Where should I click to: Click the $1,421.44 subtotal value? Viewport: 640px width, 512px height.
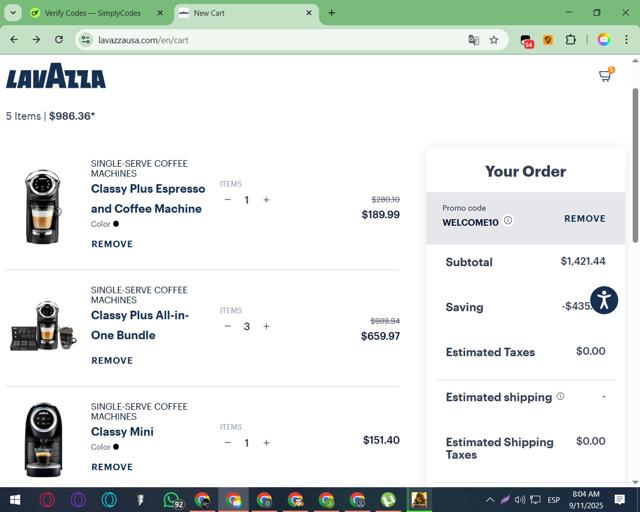coord(583,261)
